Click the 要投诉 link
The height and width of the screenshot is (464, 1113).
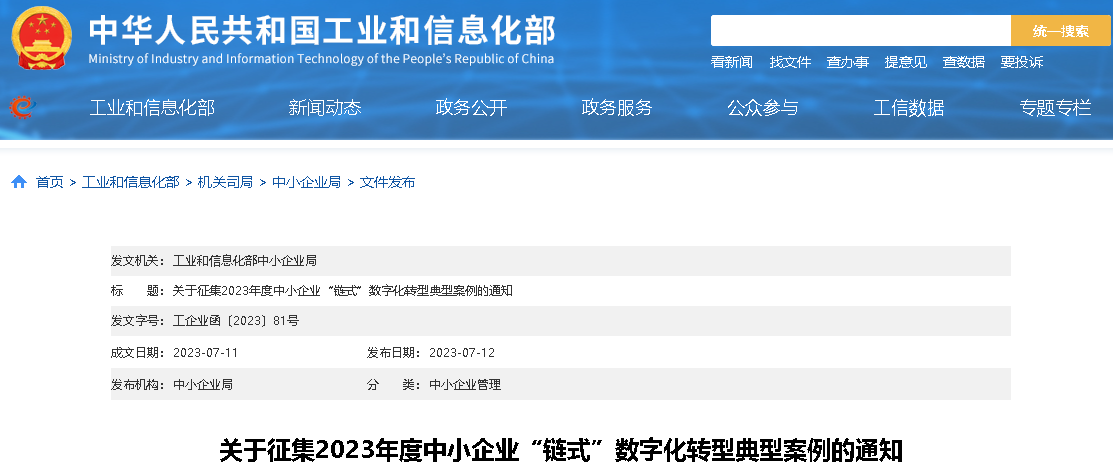pos(1021,62)
